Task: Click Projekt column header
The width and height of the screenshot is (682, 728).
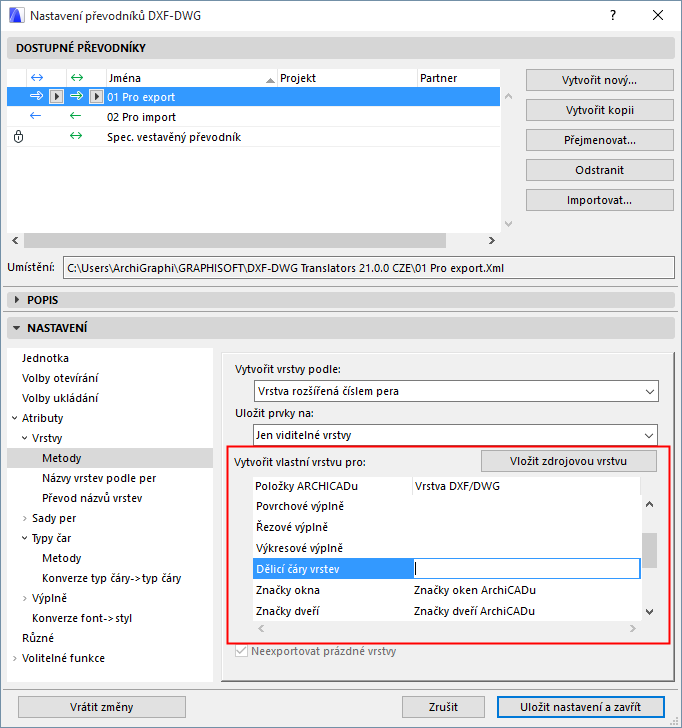Action: pos(347,78)
